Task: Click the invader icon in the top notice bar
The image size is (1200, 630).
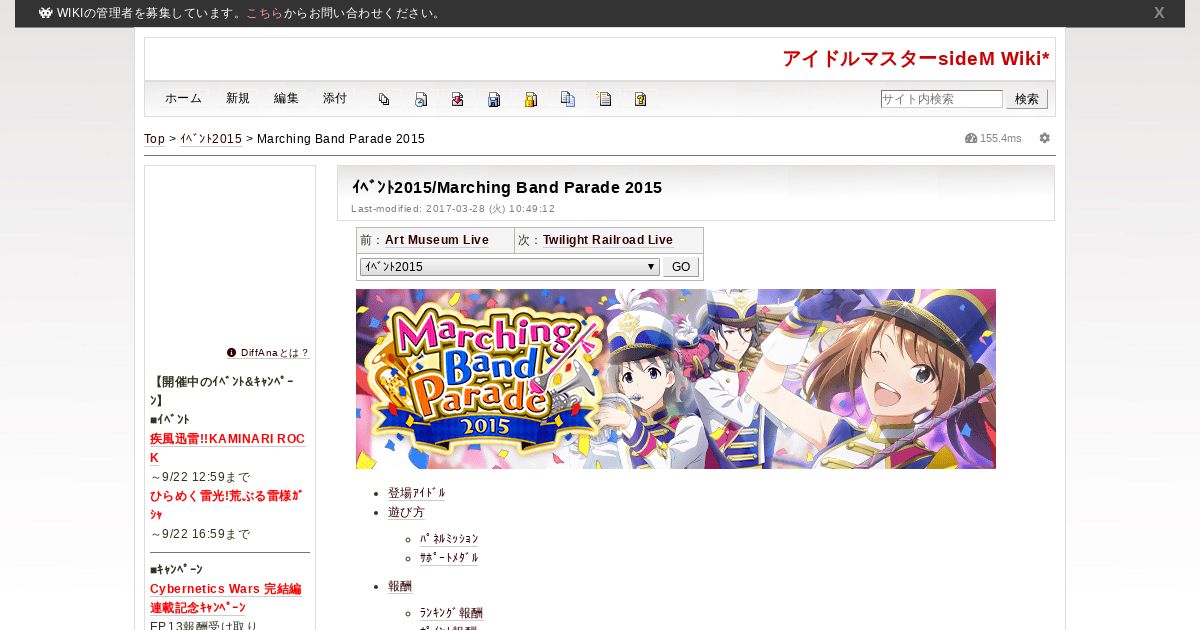Action: (x=46, y=13)
